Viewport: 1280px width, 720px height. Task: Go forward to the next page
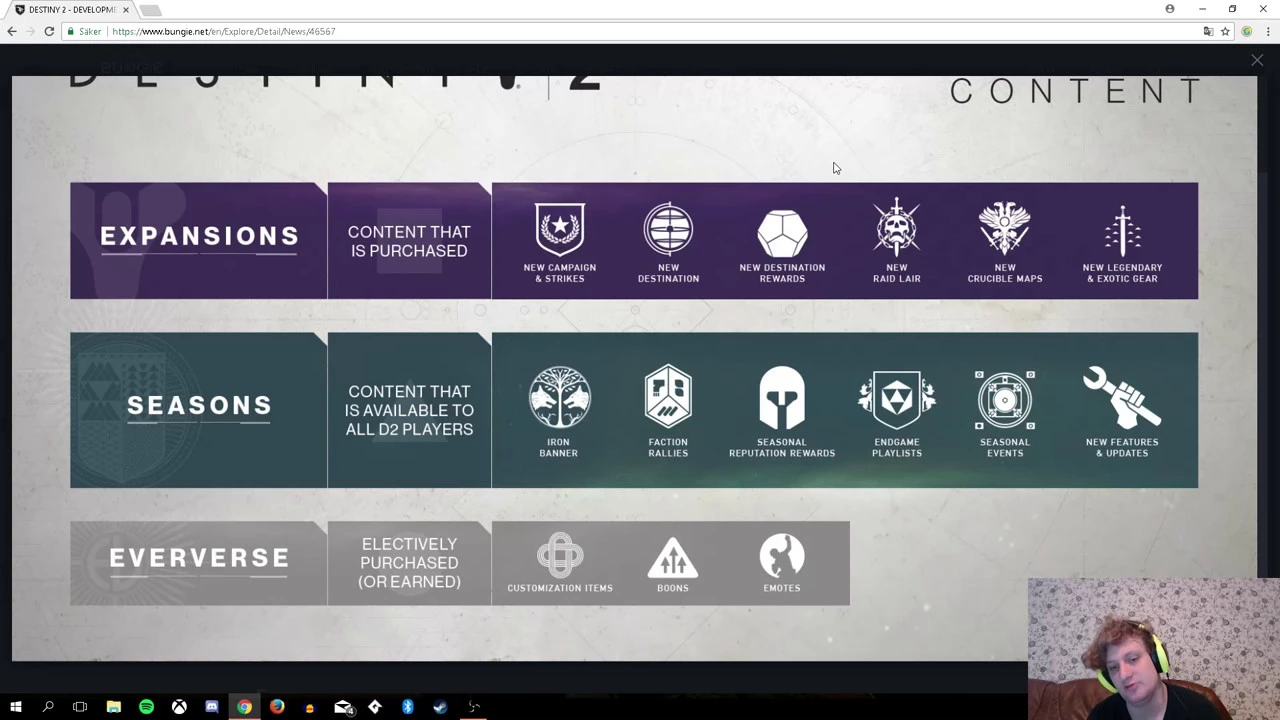click(31, 31)
